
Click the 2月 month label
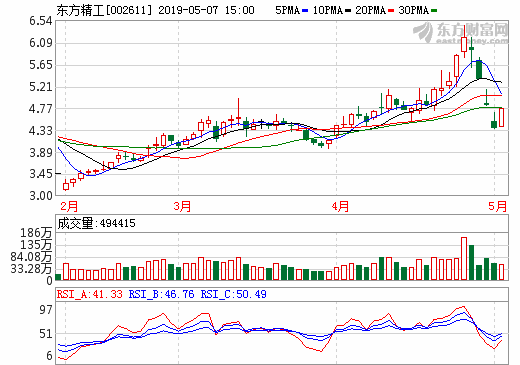[69, 206]
